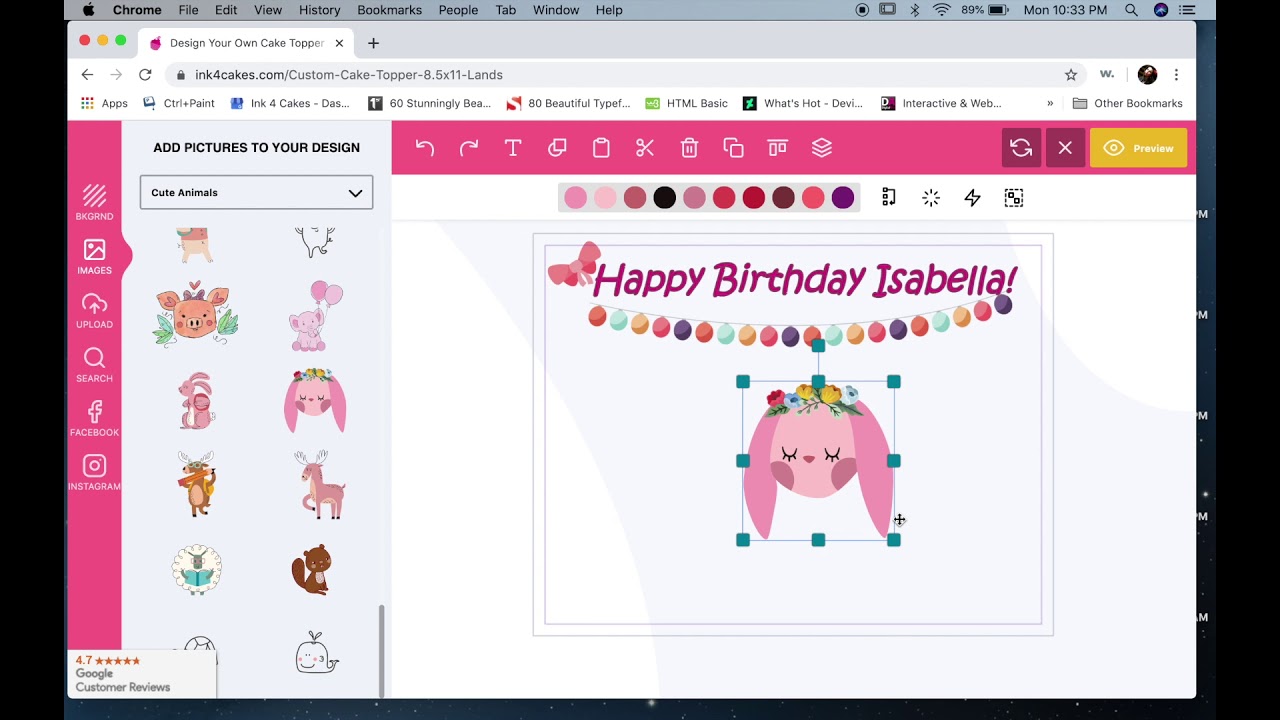Select the pink deer image
The width and height of the screenshot is (1280, 720).
pos(320,484)
